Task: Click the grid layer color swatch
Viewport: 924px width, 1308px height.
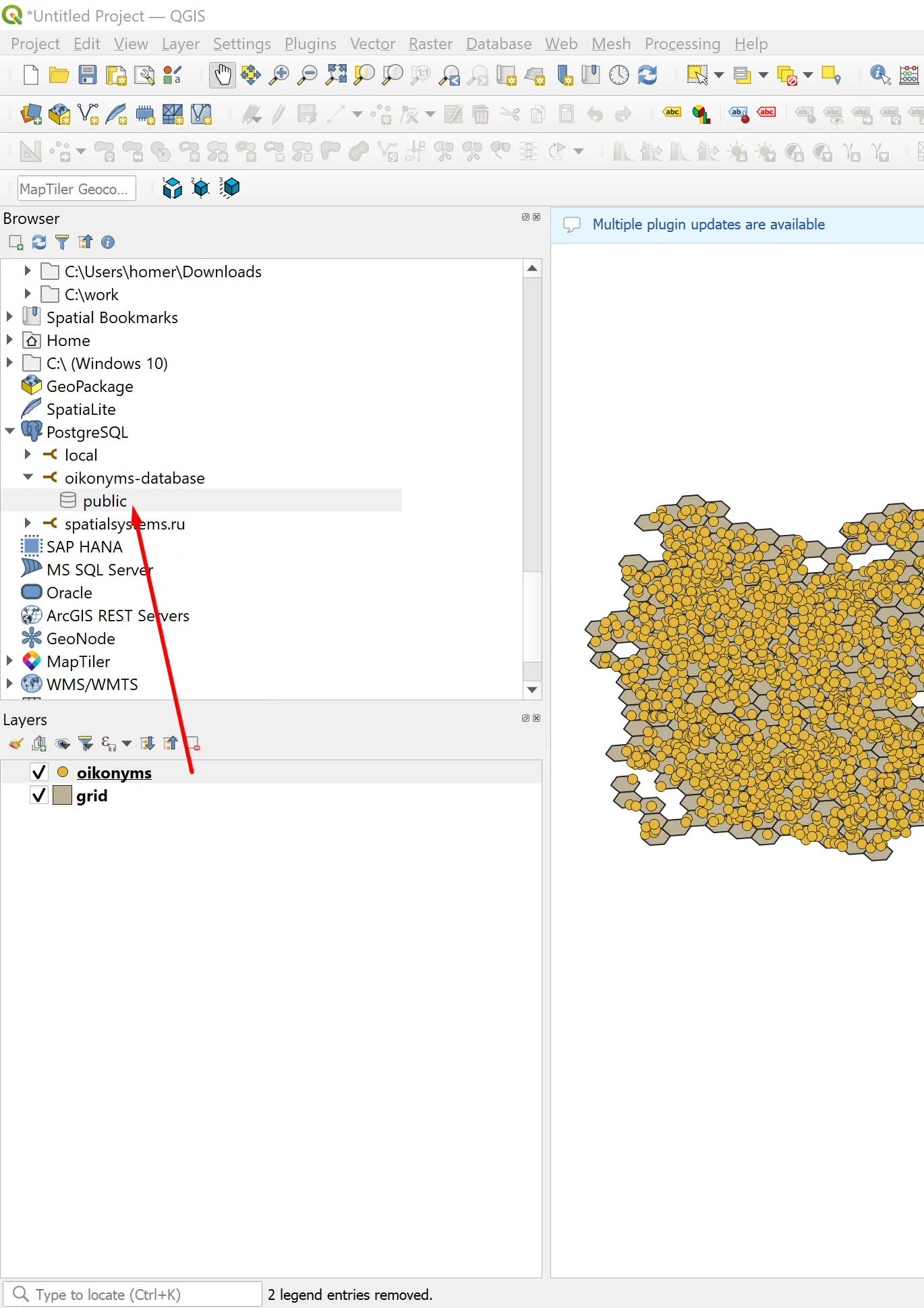Action: [x=62, y=795]
